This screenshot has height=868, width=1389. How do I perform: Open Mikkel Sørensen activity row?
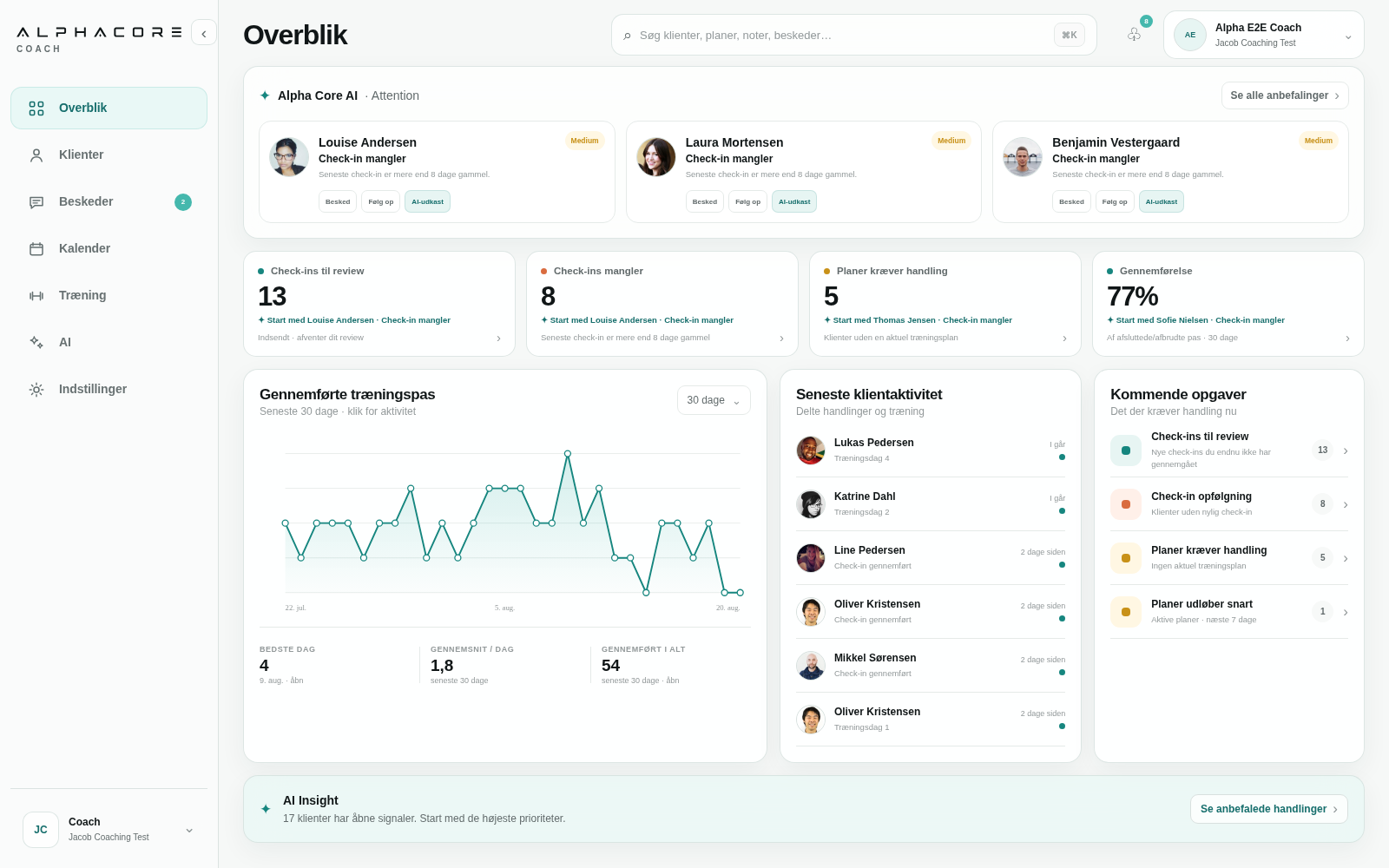click(931, 666)
